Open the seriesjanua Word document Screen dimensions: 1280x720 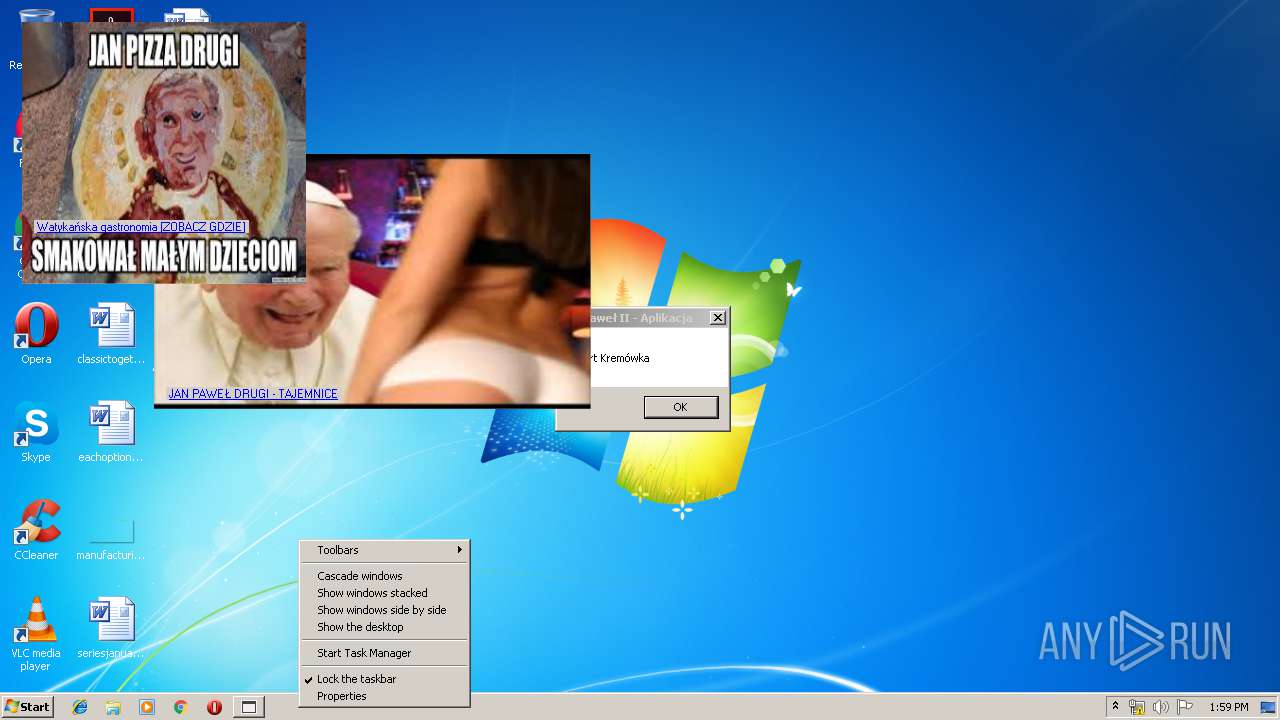(111, 629)
